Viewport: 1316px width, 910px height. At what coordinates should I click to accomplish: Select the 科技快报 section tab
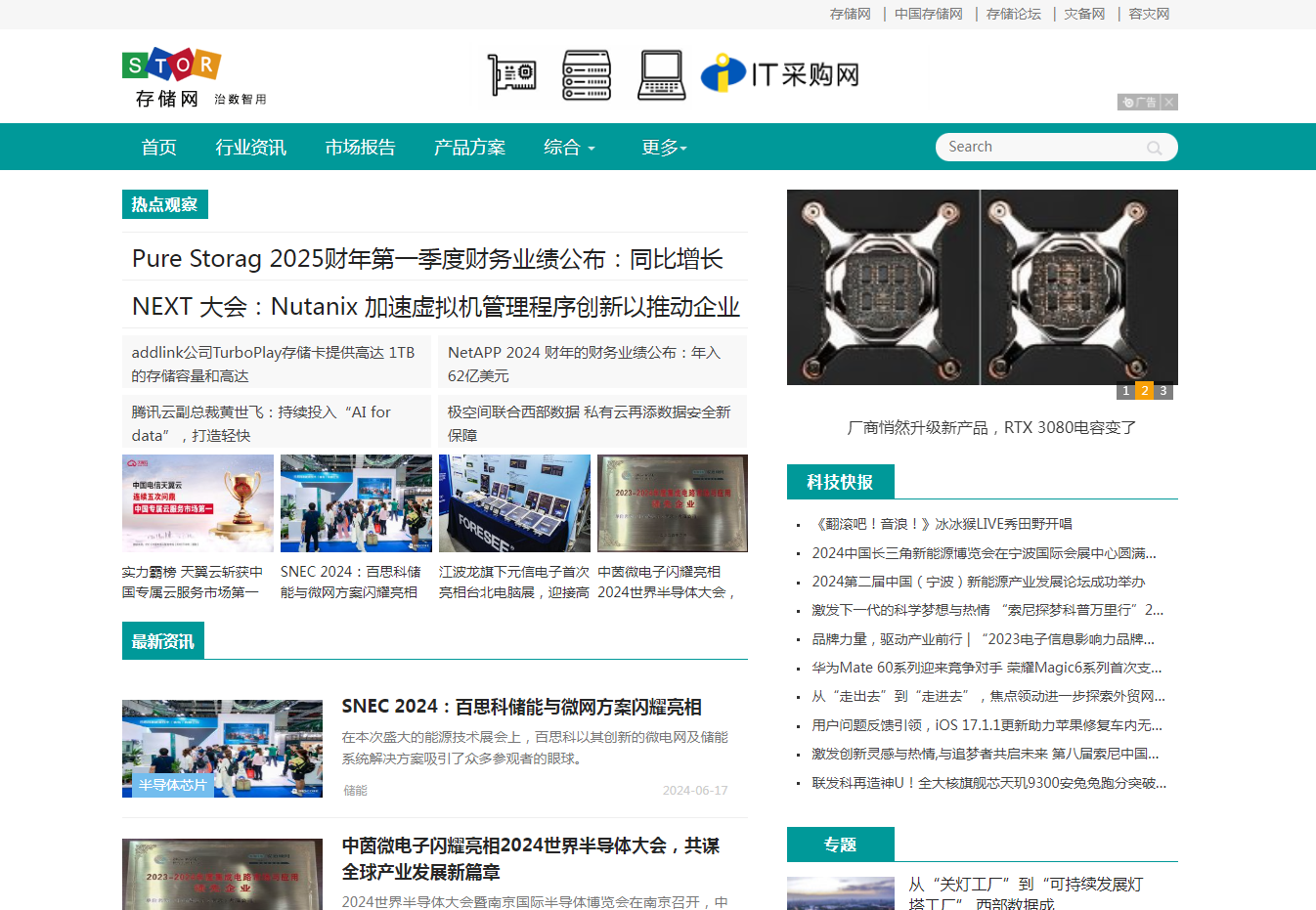click(x=840, y=482)
